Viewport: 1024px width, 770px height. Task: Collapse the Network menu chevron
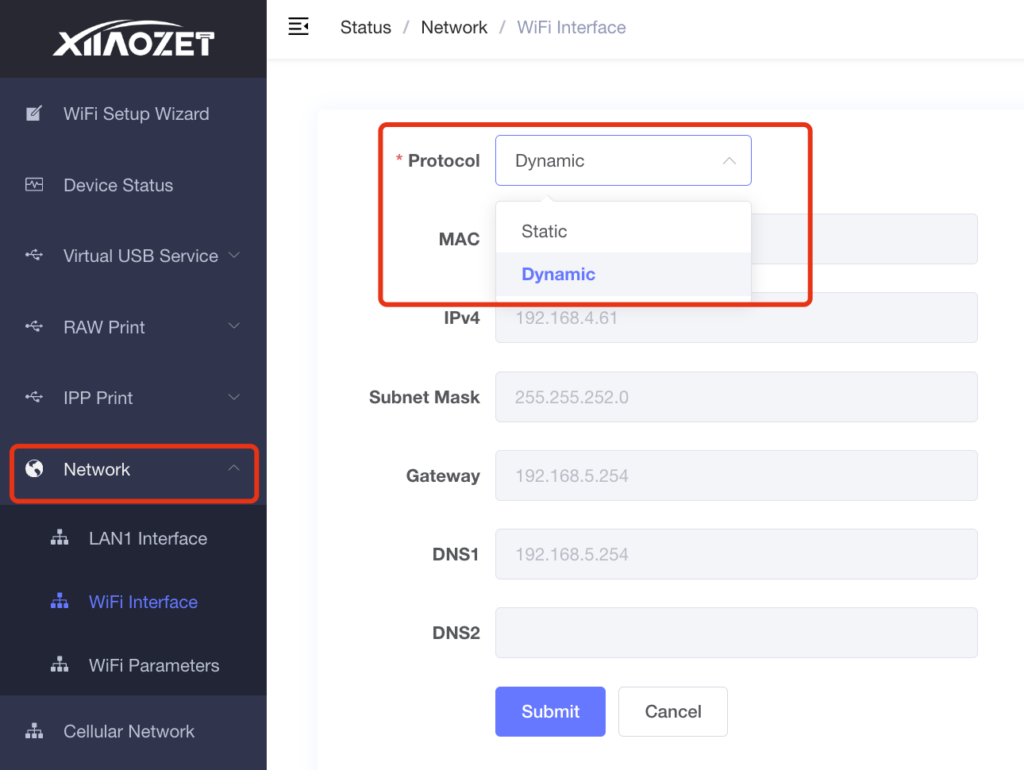(x=234, y=469)
